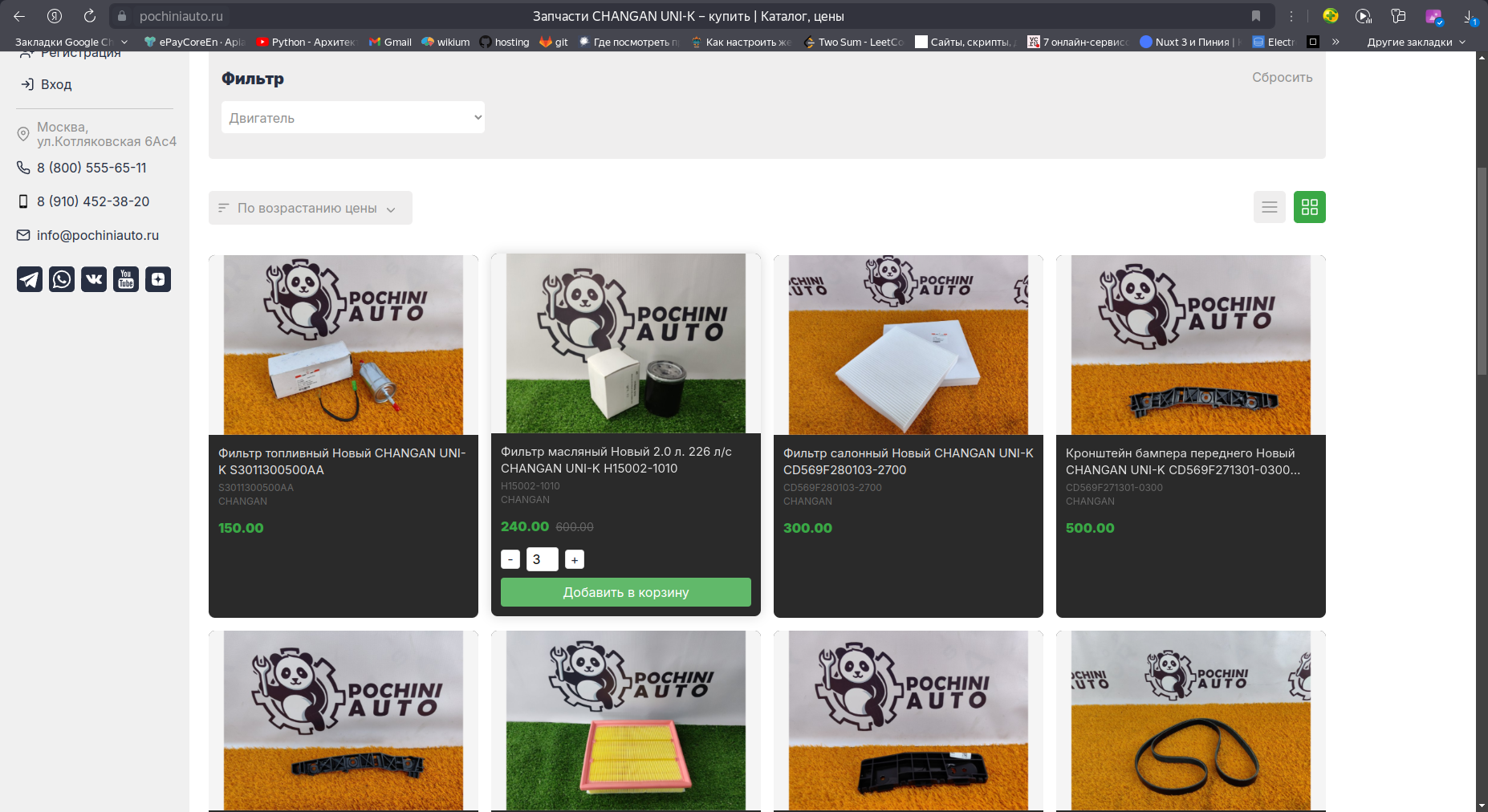
Task: Open the YouTube social link
Action: click(126, 279)
